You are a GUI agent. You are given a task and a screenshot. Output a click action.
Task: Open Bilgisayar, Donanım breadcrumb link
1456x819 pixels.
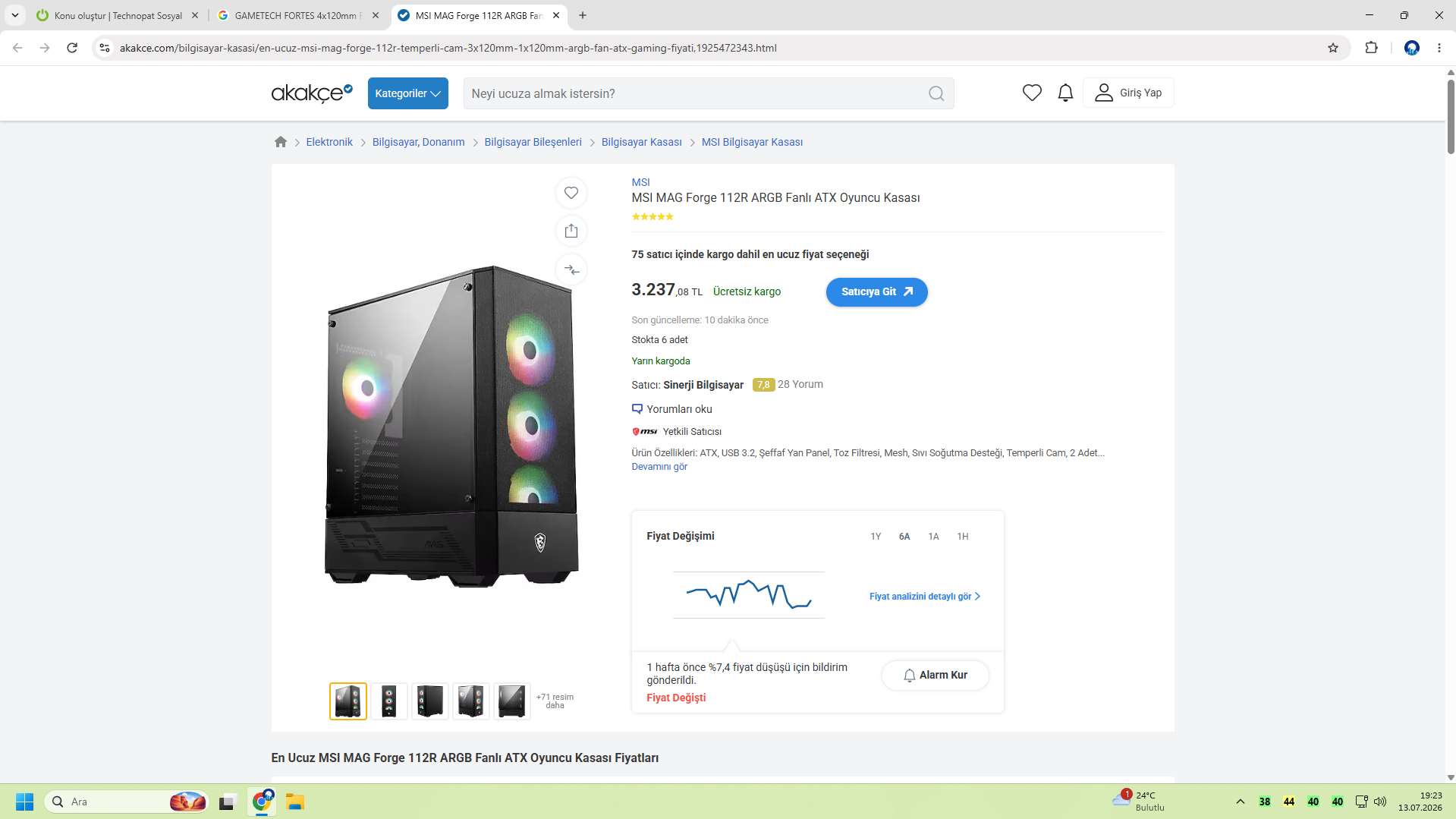point(418,142)
